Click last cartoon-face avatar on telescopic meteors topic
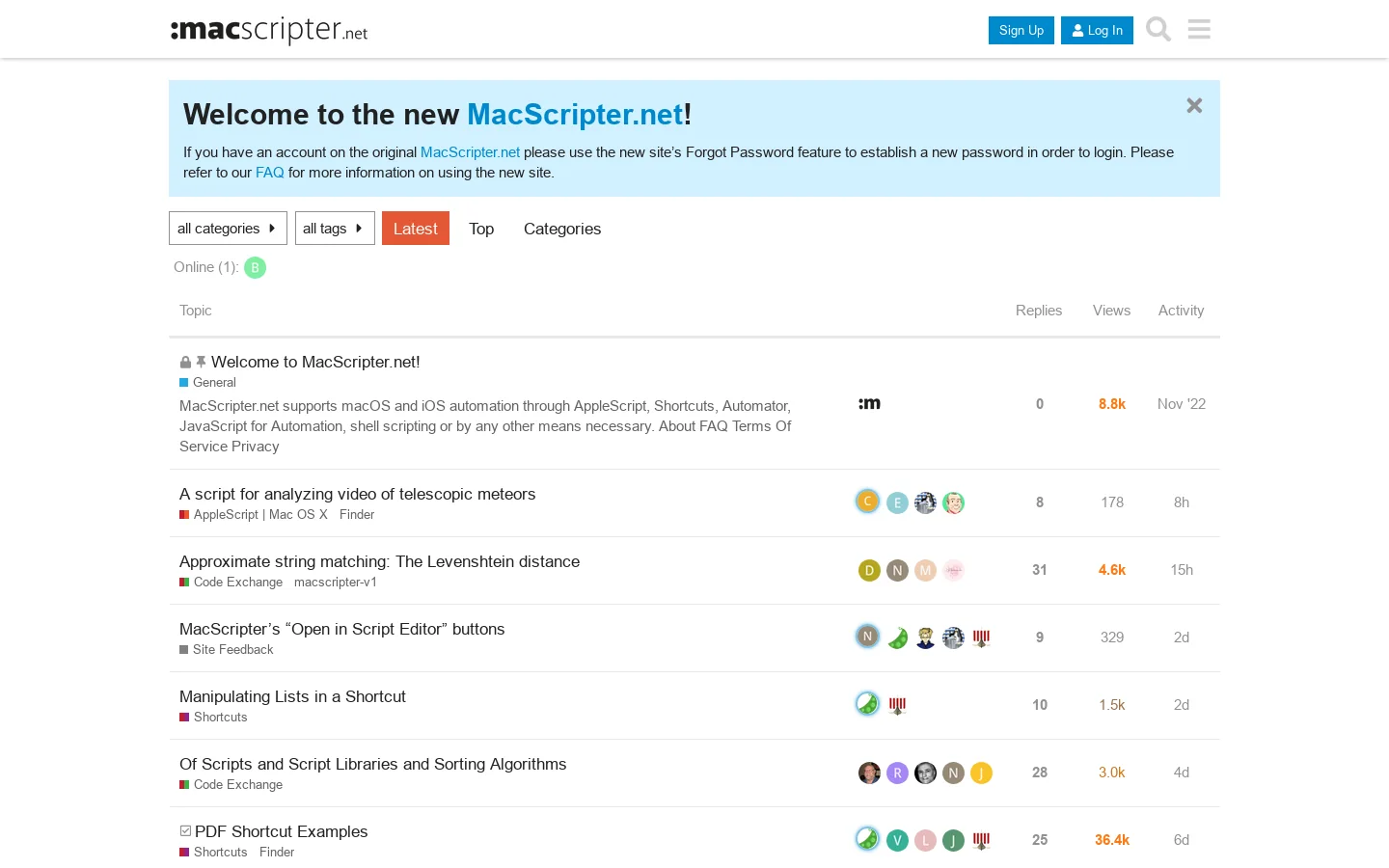 point(953,503)
